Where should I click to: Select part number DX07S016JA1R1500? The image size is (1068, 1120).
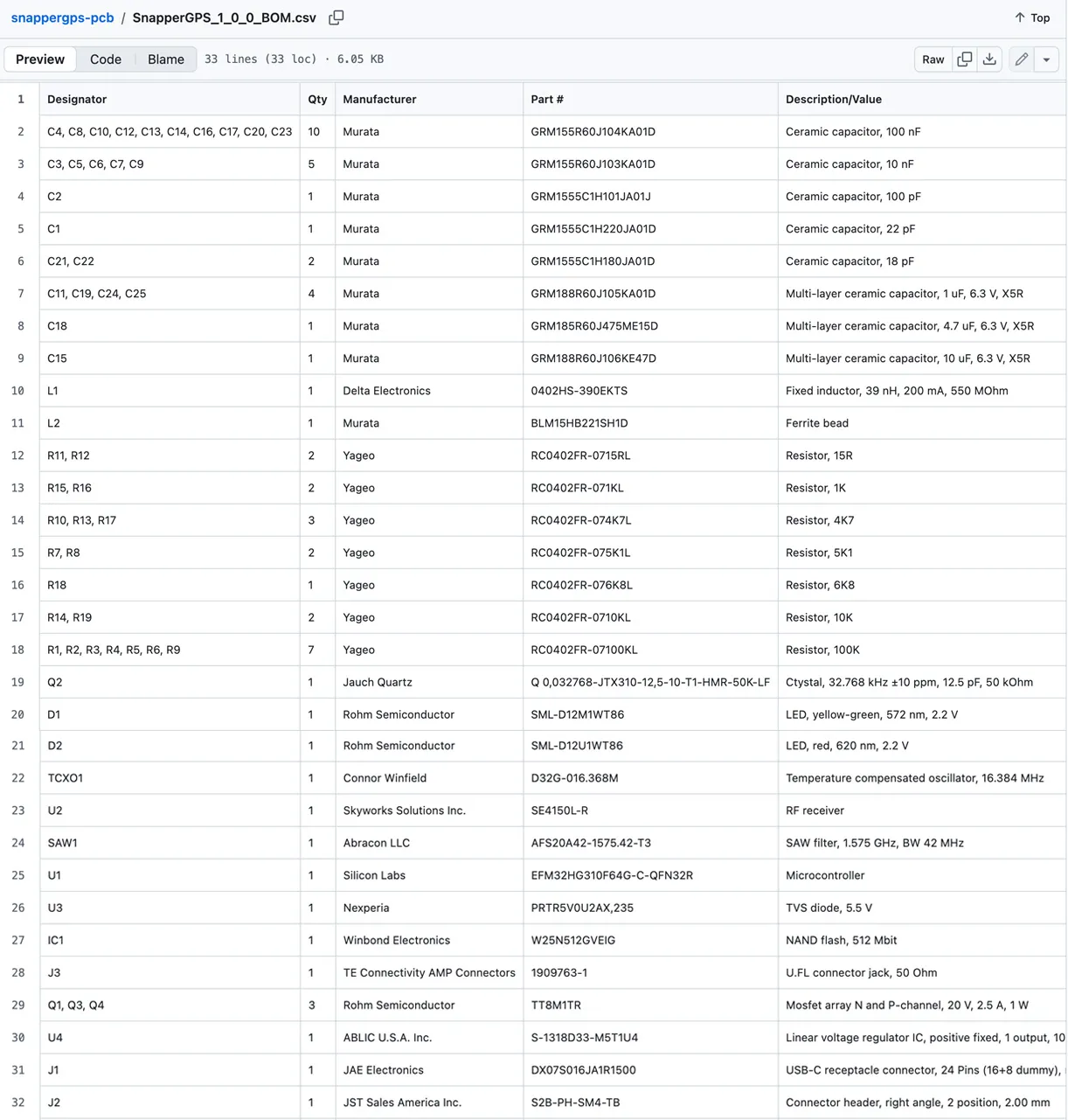click(x=583, y=1070)
